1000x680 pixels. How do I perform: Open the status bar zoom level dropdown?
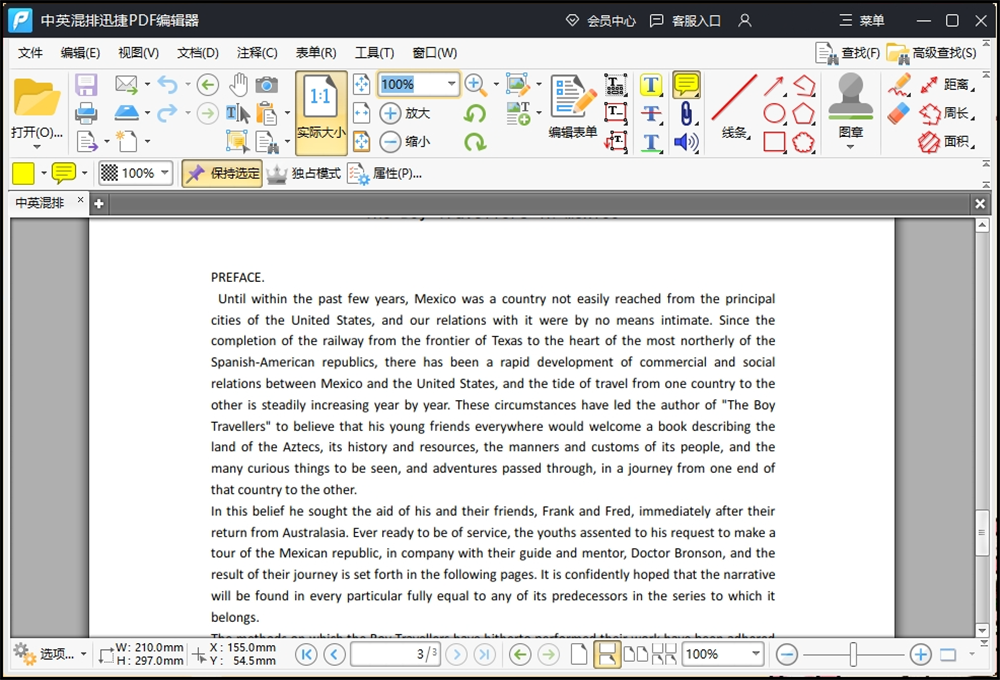[x=755, y=653]
